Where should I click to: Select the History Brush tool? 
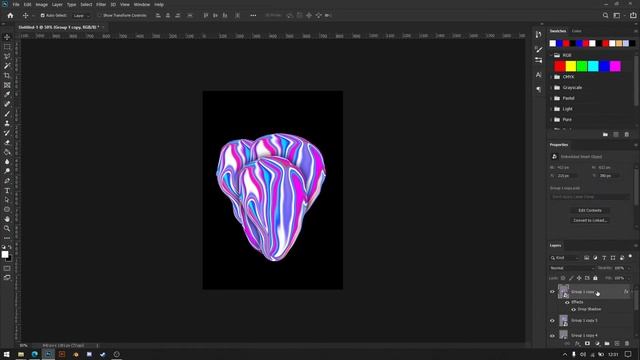tap(7, 133)
